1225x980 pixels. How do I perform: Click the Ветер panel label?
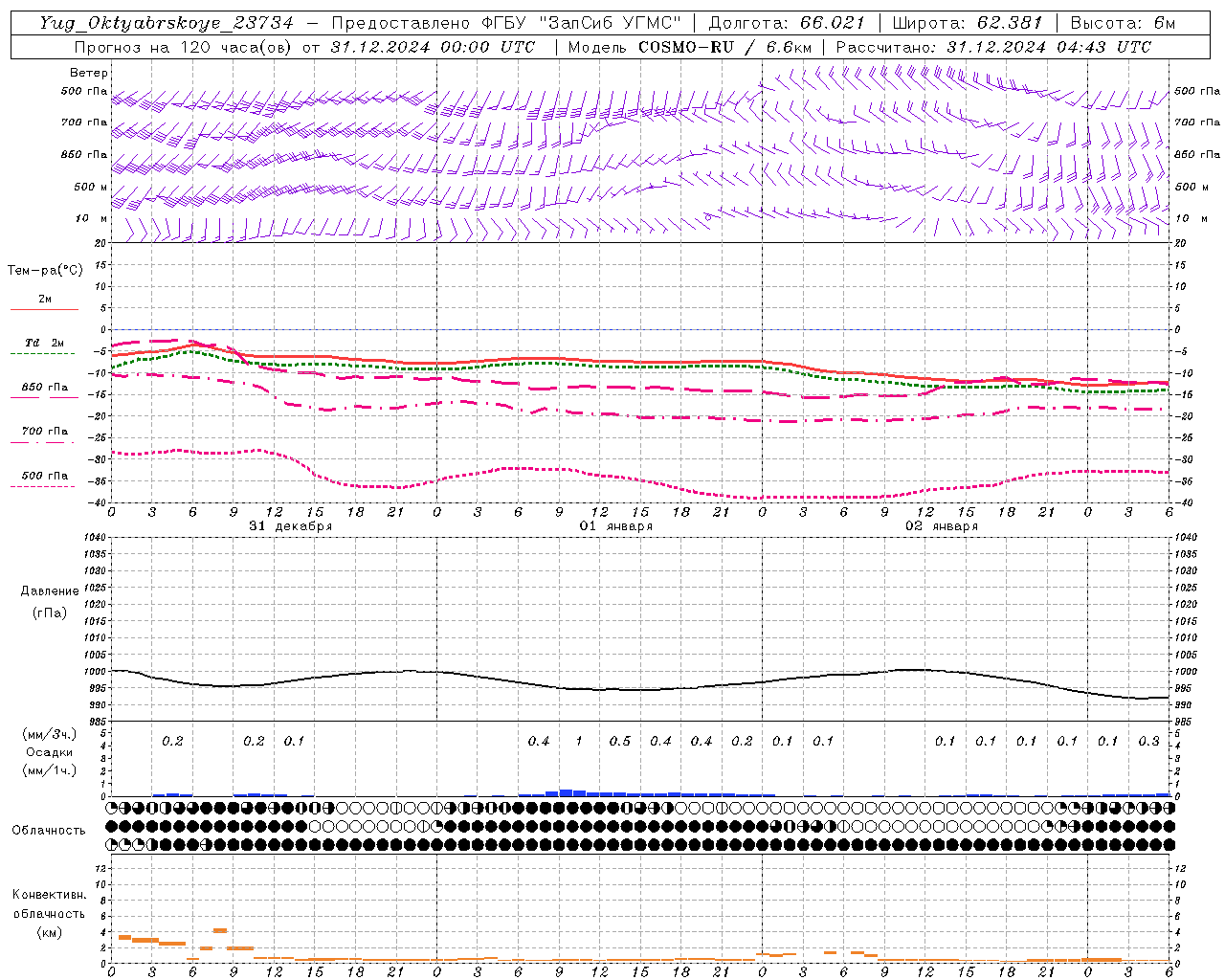click(89, 73)
